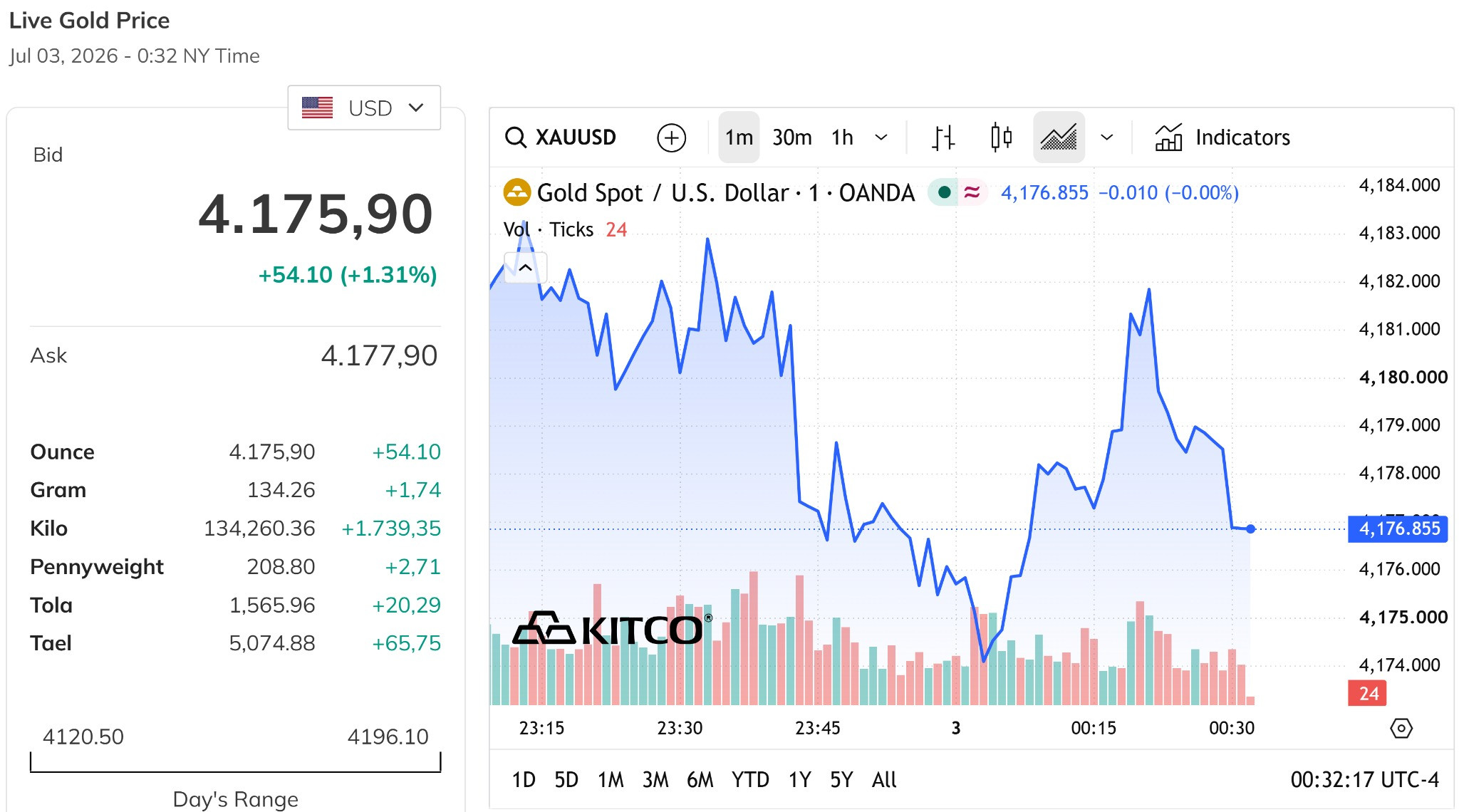Toggle the green market status dot
The width and height of the screenshot is (1459, 812).
point(944,192)
